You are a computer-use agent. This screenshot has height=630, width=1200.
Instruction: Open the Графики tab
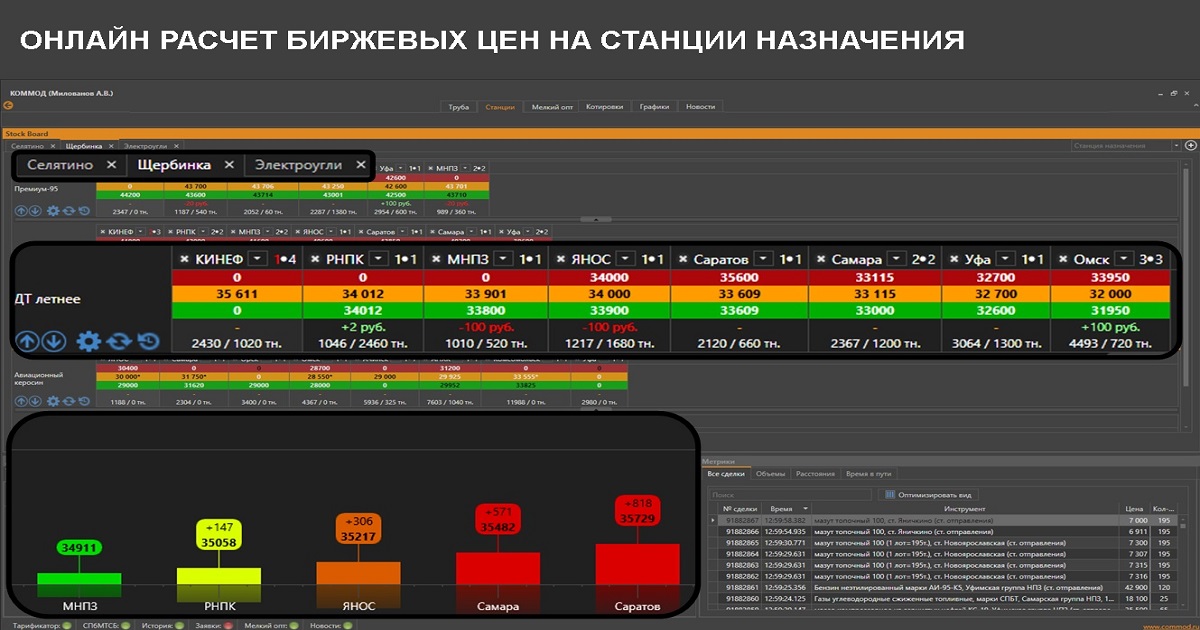tap(654, 106)
